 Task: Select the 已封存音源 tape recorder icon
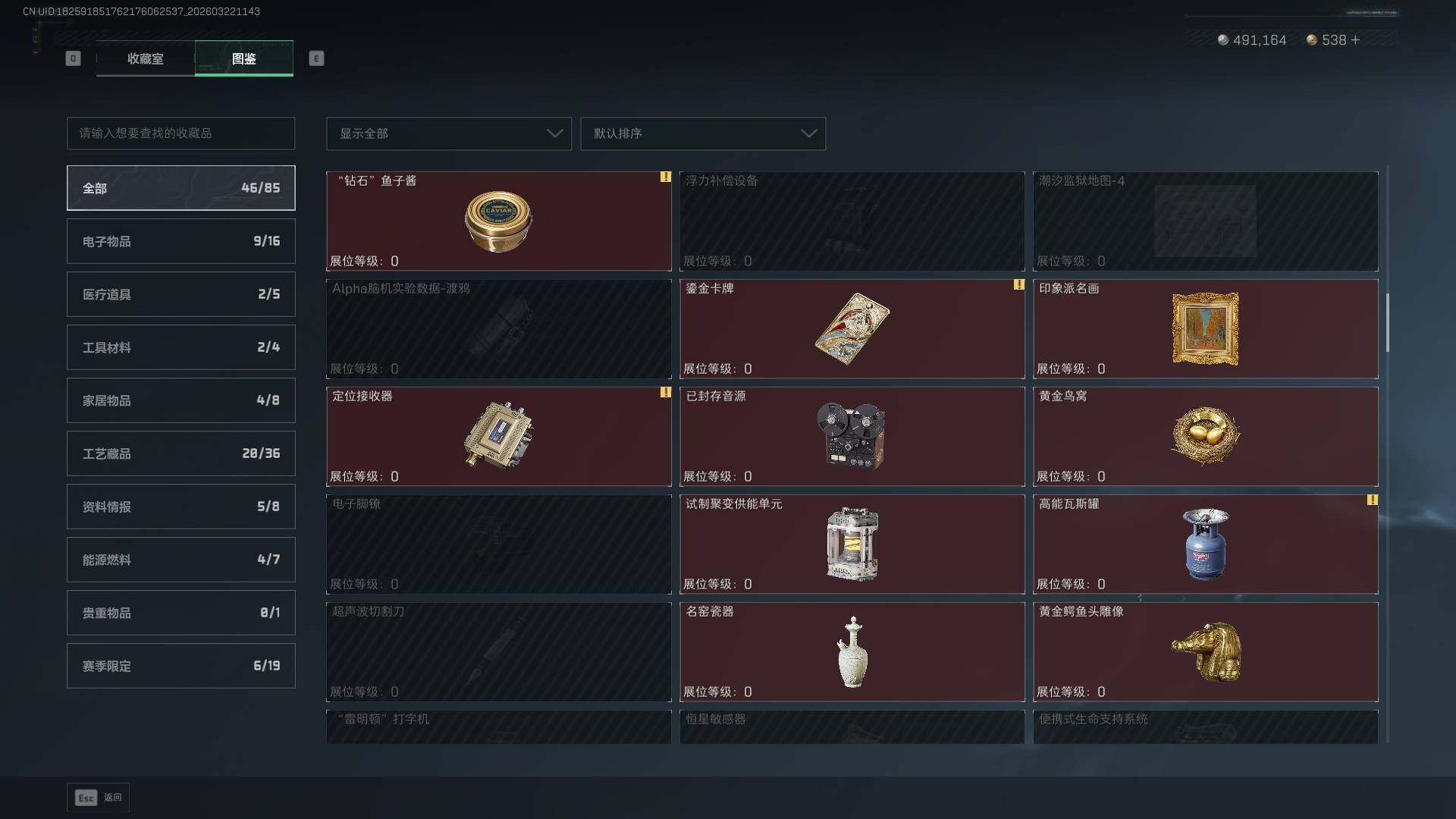(x=851, y=435)
